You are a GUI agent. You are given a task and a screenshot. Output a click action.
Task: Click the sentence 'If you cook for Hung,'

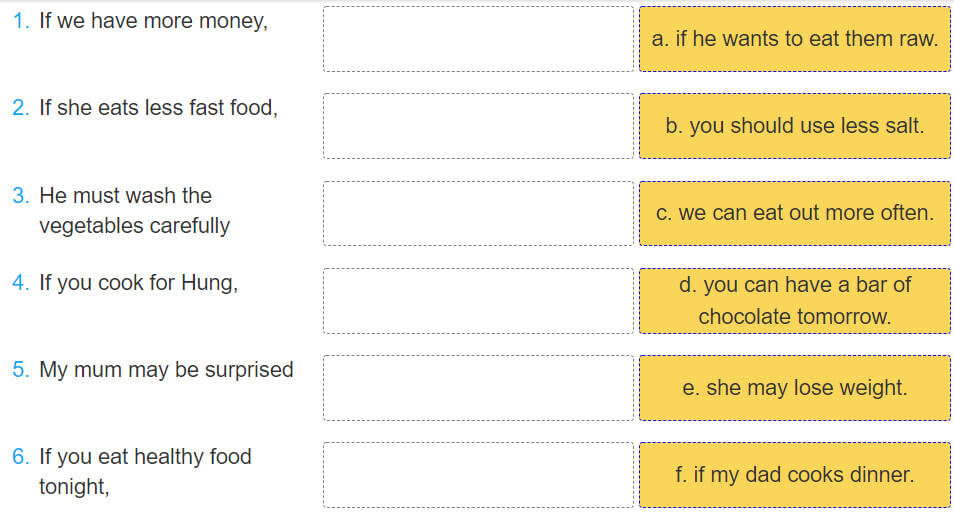(x=138, y=283)
